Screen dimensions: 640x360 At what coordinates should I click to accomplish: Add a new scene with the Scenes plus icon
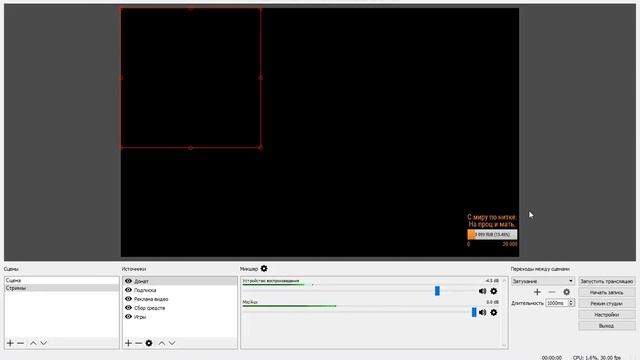click(10, 343)
